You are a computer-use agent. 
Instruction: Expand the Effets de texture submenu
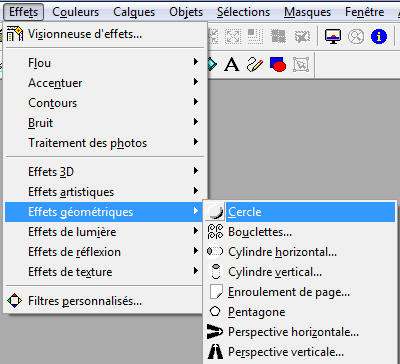(x=104, y=272)
